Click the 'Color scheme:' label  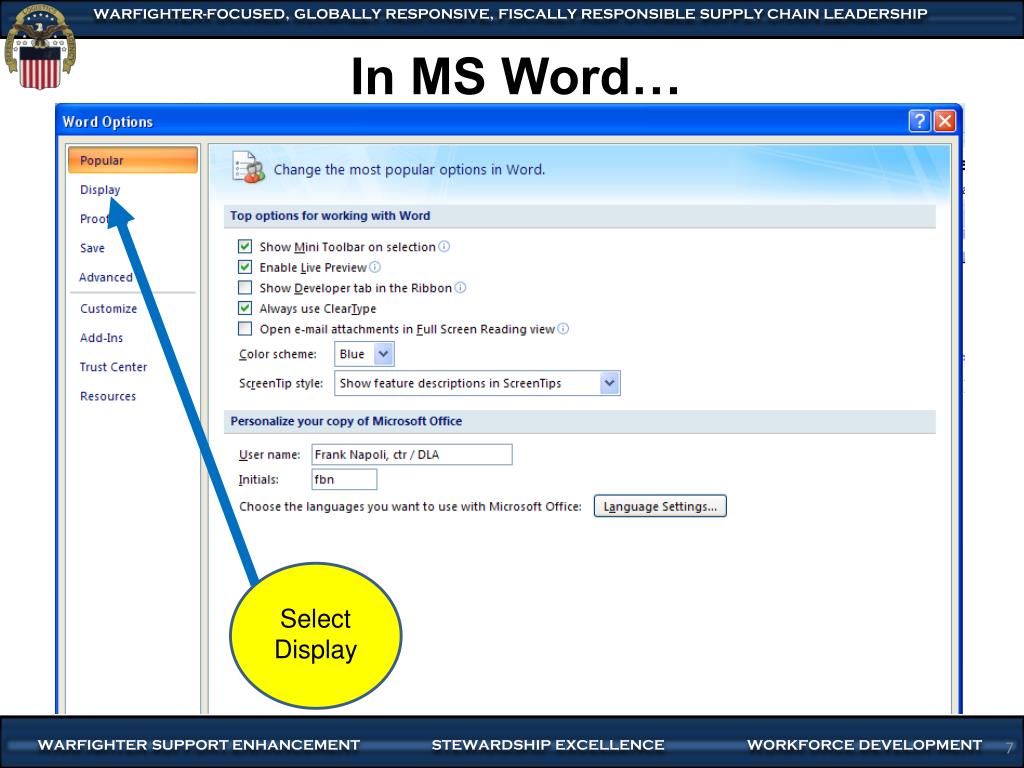(278, 354)
